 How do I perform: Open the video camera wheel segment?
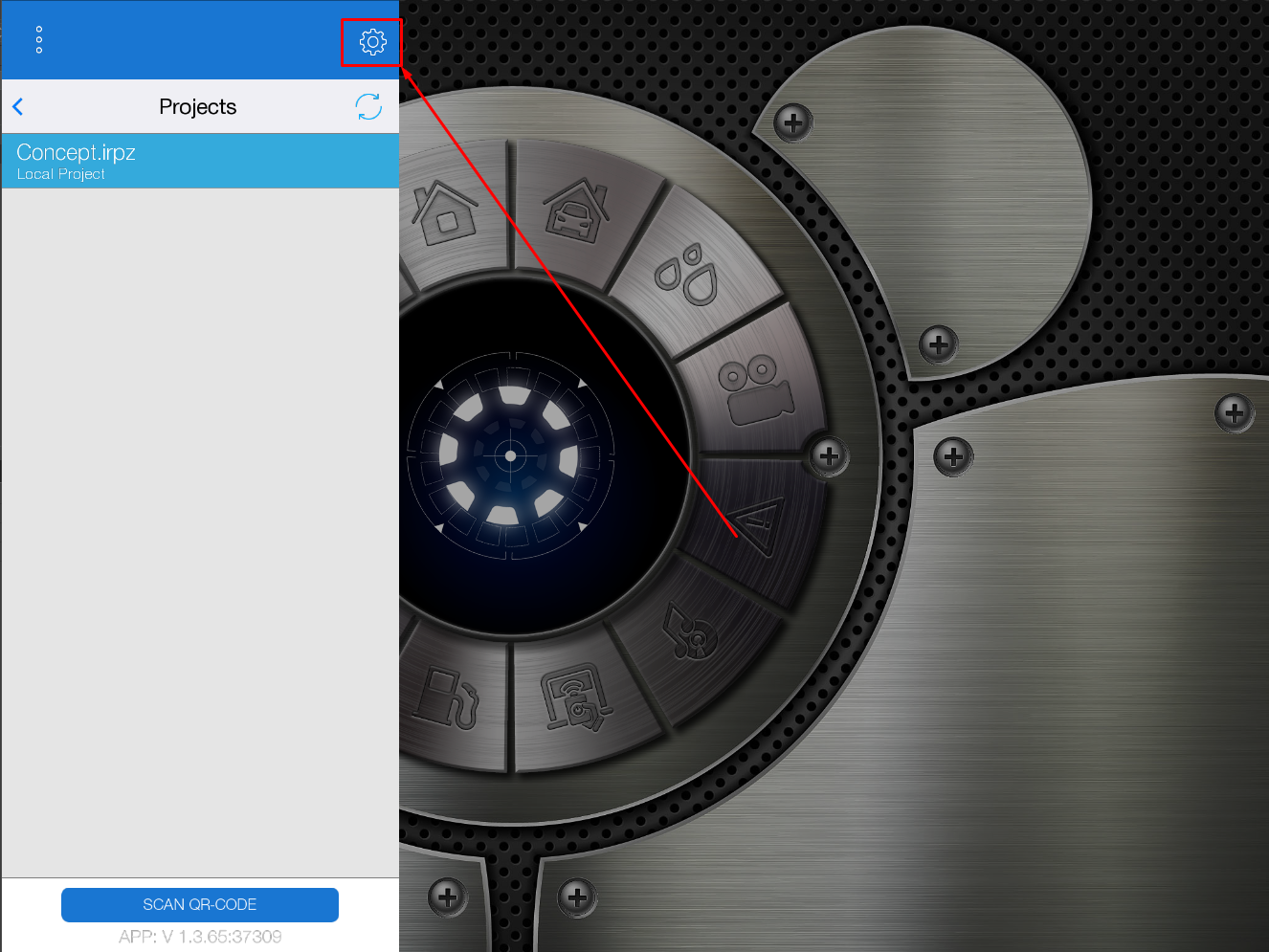point(754,389)
